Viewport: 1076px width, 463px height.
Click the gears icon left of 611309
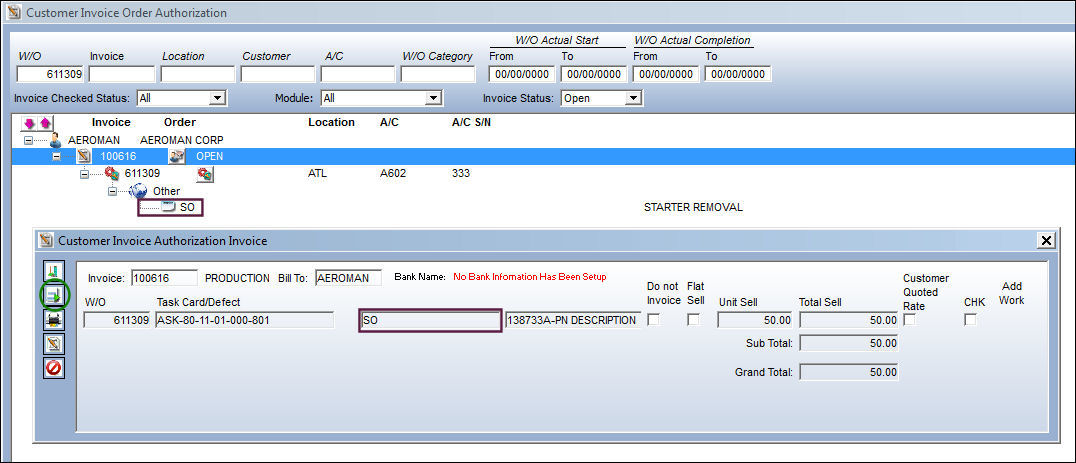point(111,174)
